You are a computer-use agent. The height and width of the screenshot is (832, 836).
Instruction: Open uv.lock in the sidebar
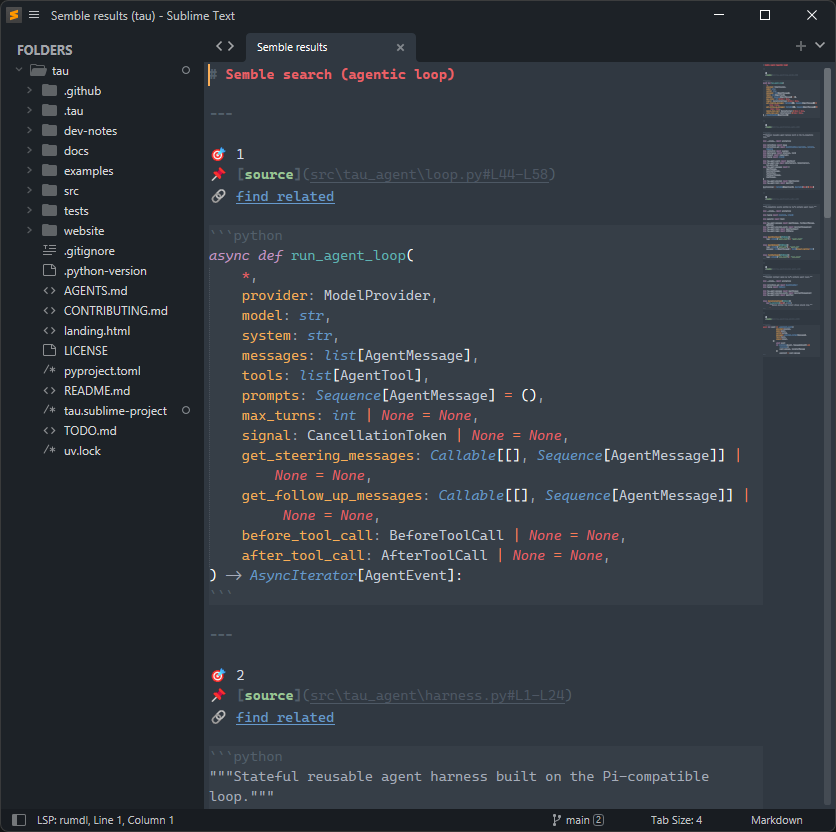click(x=82, y=451)
